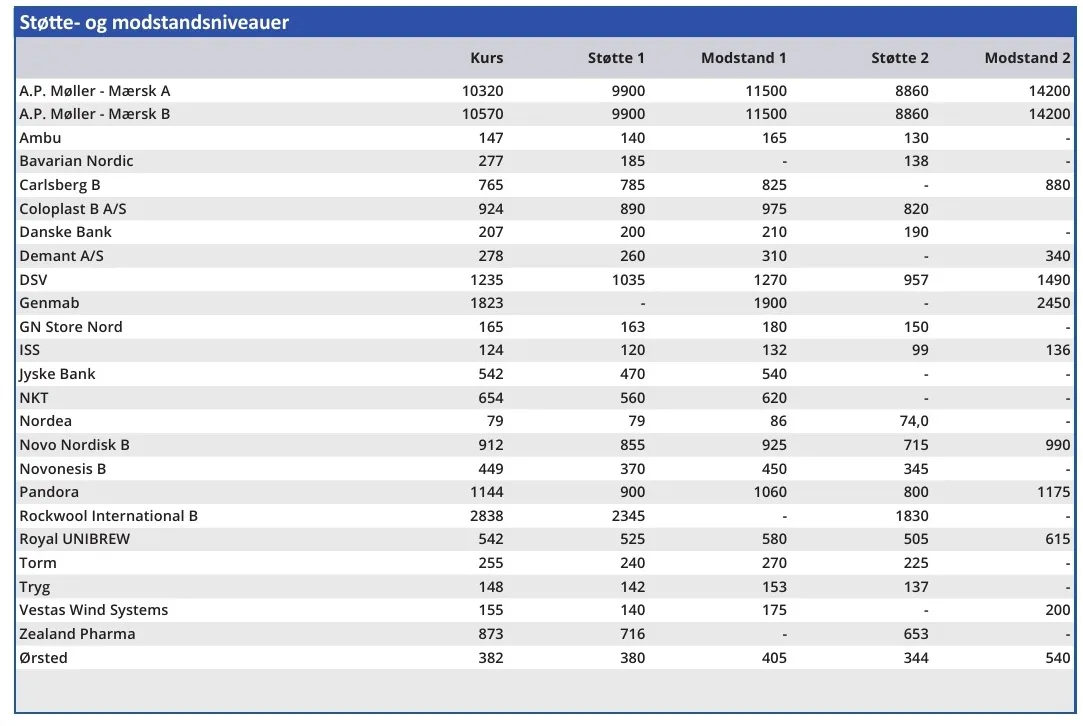Select the Genmab Kurs value 1823
The image size is (1083, 726).
tap(483, 303)
